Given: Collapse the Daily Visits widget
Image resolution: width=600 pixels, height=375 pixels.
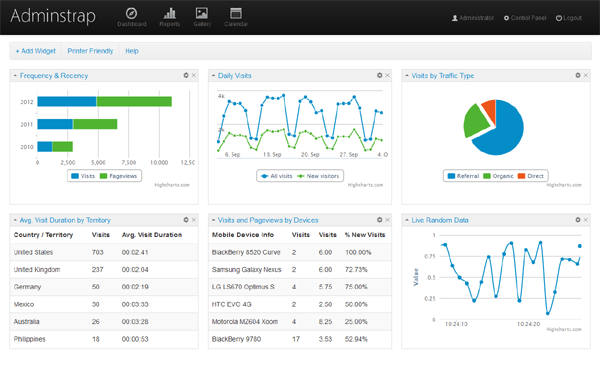Looking at the screenshot, I should pos(213,75).
